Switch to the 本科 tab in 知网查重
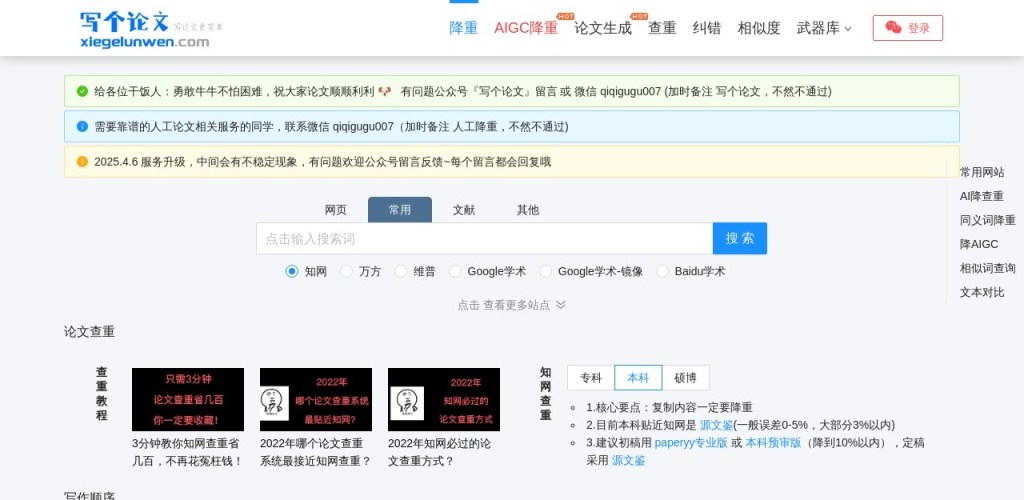1024x500 pixels. pos(638,378)
